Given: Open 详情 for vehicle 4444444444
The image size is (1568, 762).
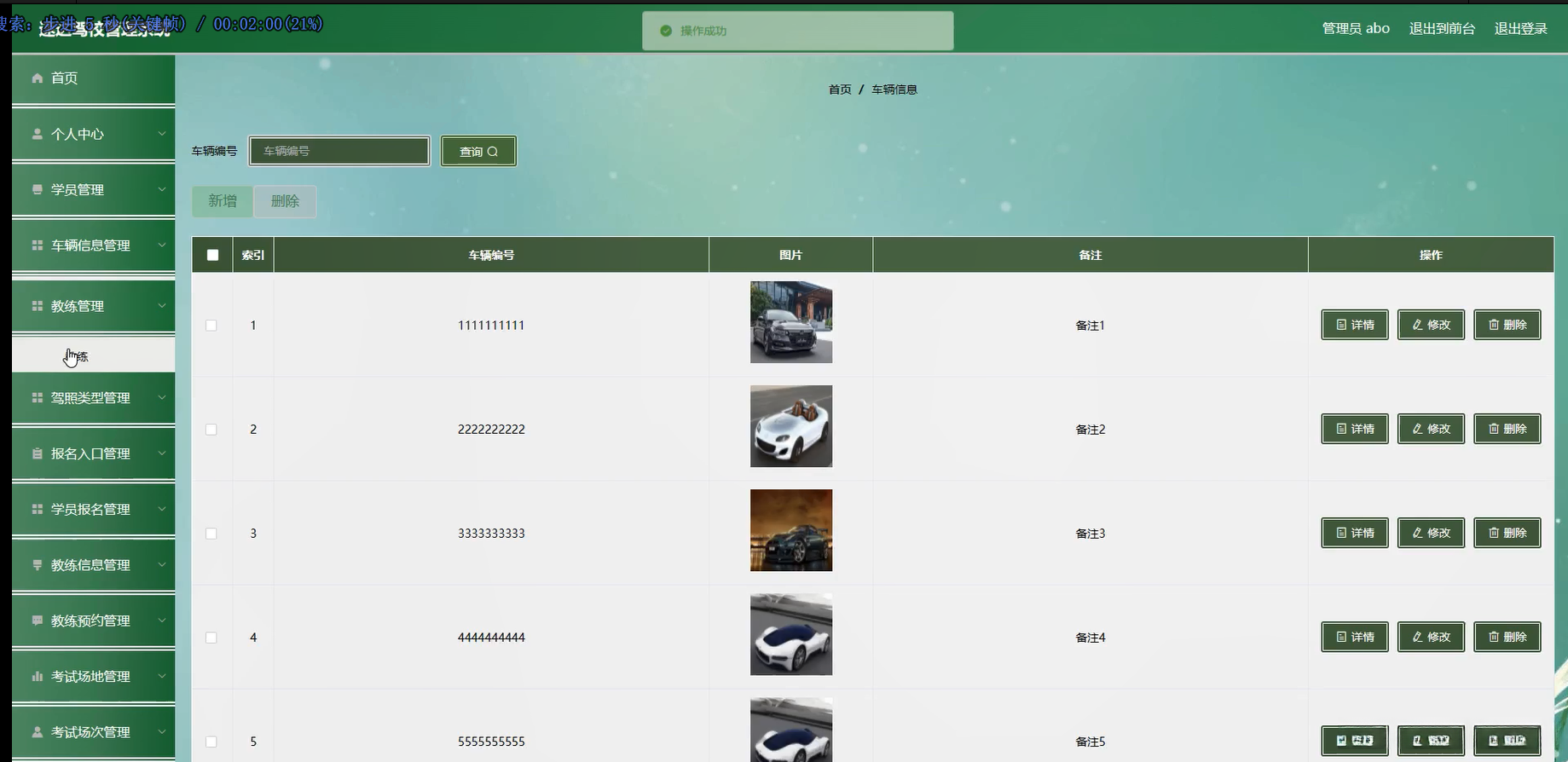Looking at the screenshot, I should 1355,637.
